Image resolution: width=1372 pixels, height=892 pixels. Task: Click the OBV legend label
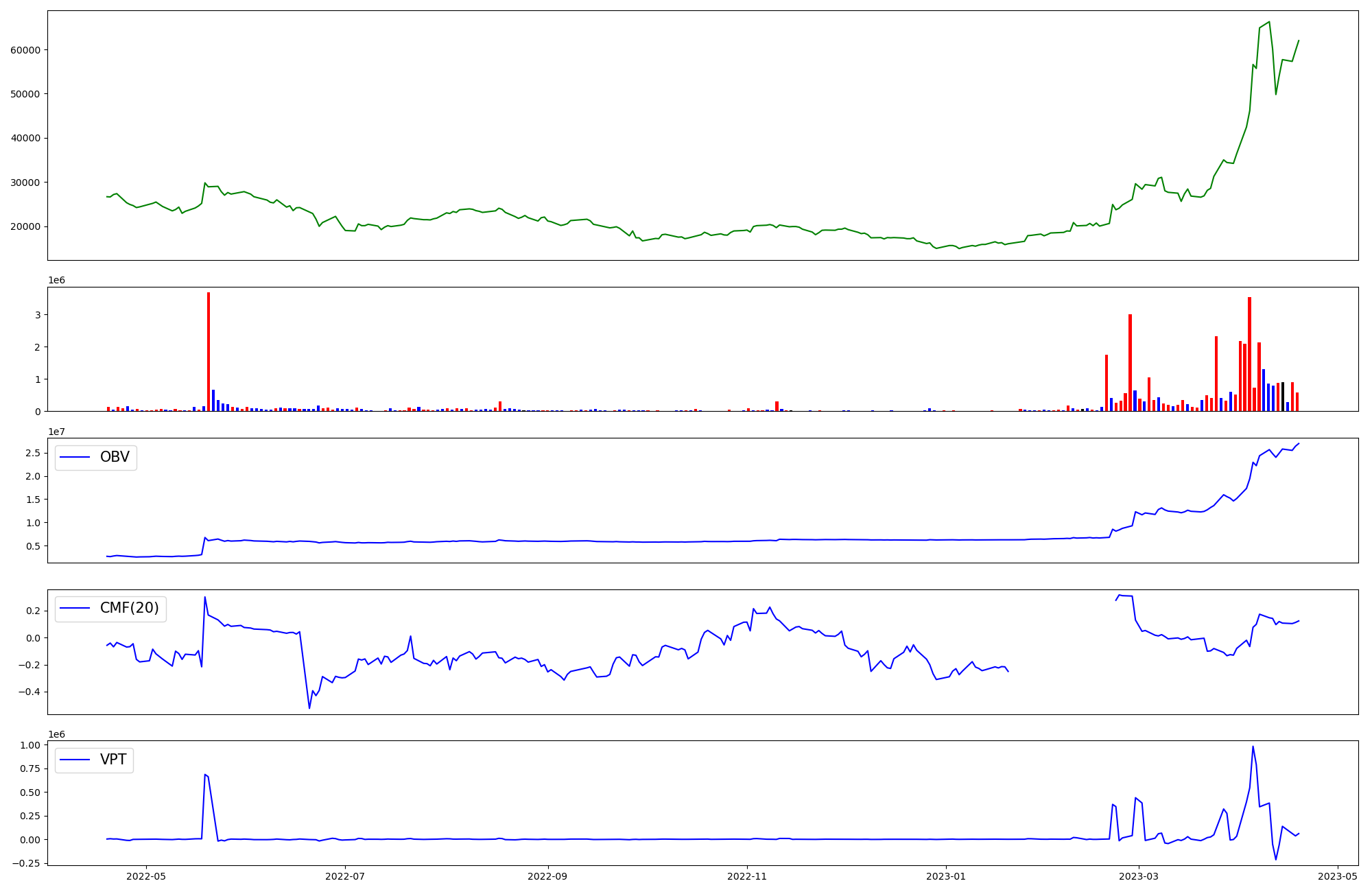115,458
